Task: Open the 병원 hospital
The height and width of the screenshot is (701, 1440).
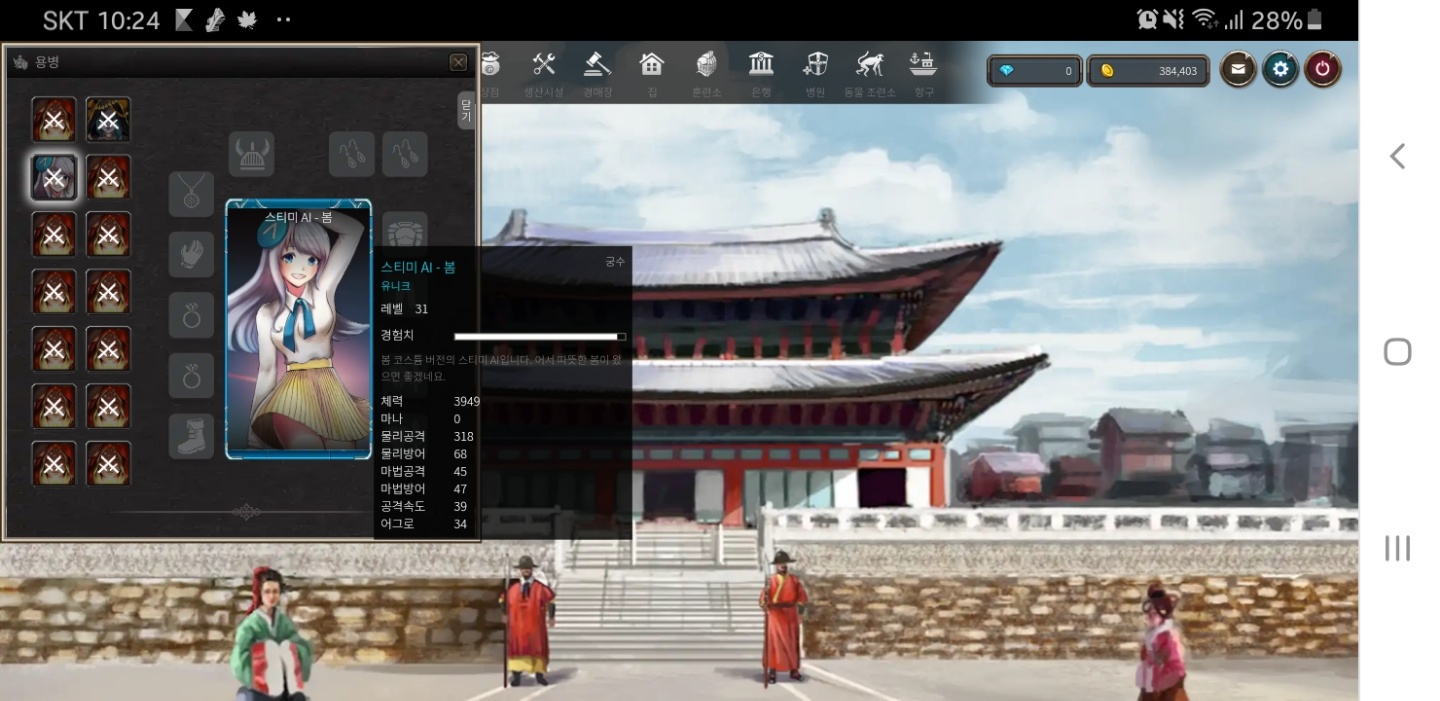Action: [x=816, y=74]
